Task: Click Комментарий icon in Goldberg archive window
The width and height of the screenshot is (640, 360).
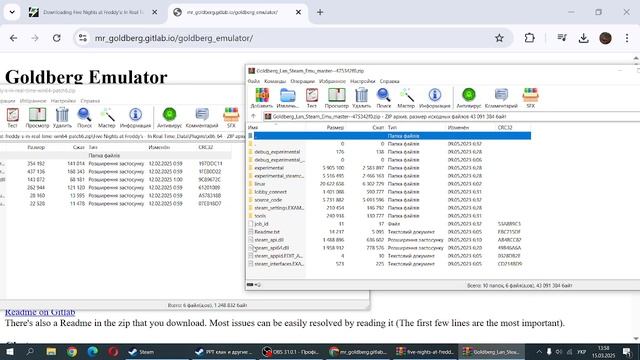Action: coord(501,98)
